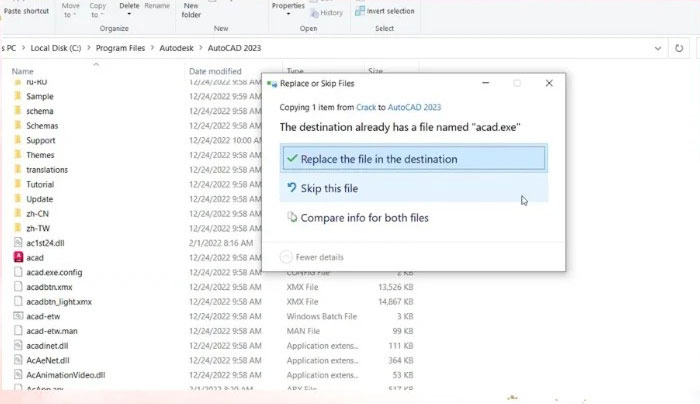The height and width of the screenshot is (404, 700).
Task: Click Paste shortcut in ribbon
Action: [26, 11]
